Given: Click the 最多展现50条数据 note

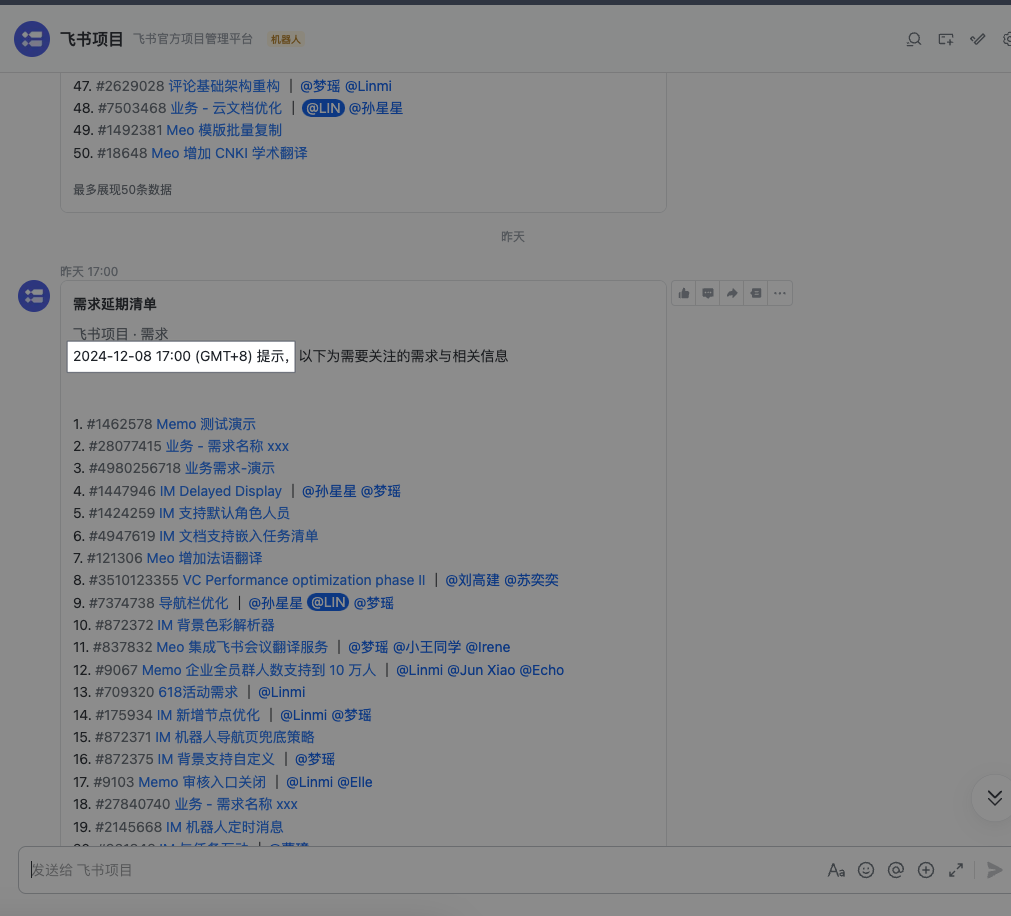Looking at the screenshot, I should coord(123,190).
